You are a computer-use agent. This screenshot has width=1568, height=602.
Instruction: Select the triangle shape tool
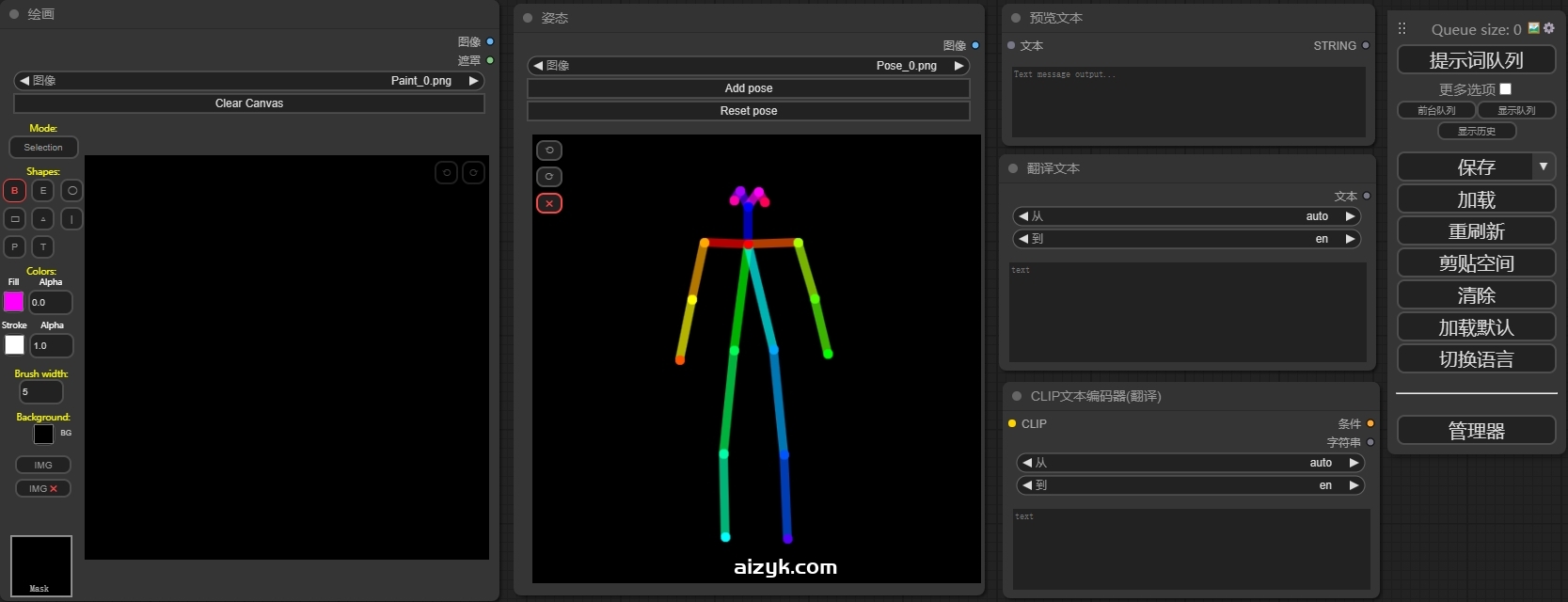[x=43, y=219]
